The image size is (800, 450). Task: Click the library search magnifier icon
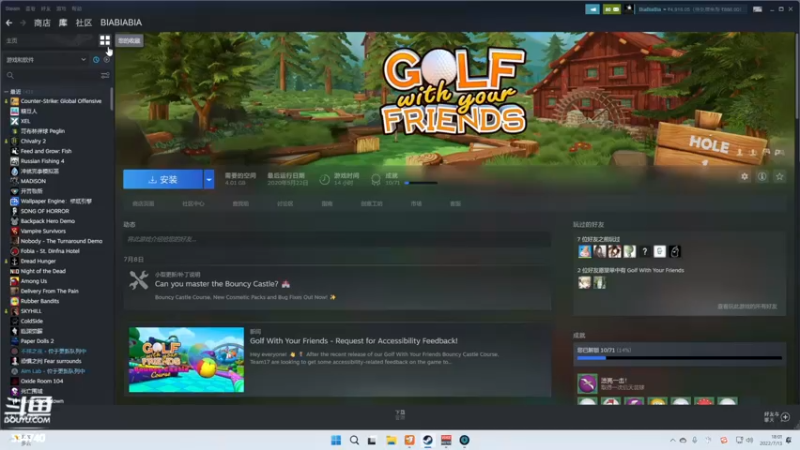click(x=10, y=76)
